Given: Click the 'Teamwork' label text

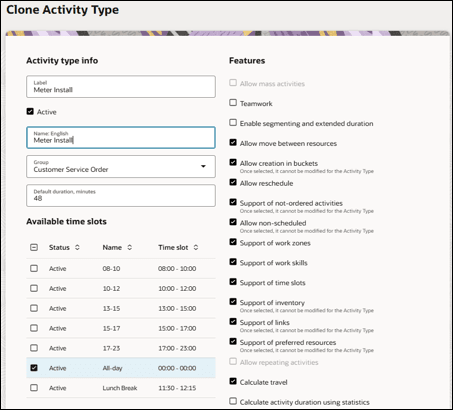Looking at the screenshot, I should point(256,104).
